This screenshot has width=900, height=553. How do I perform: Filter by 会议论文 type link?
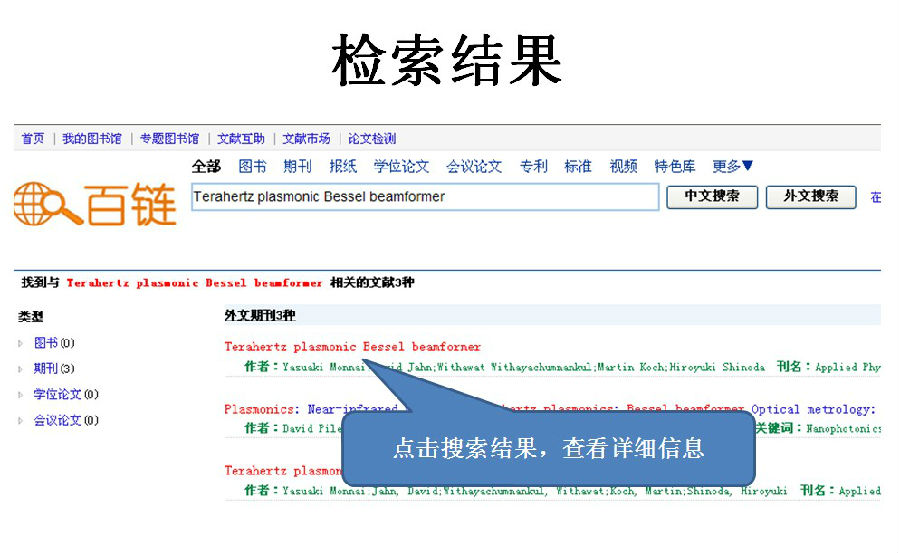57,420
